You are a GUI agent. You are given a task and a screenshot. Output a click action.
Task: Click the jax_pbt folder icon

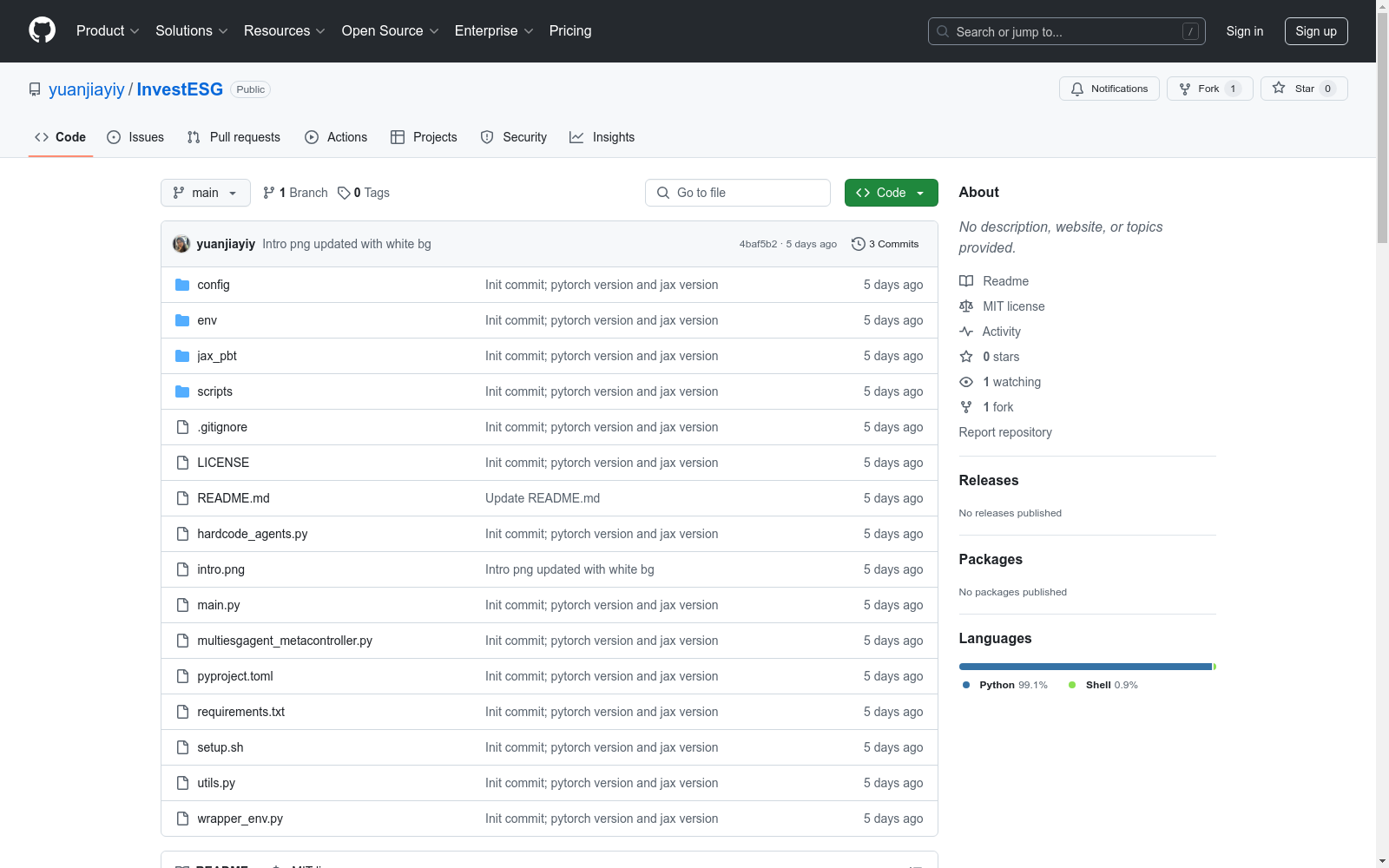click(182, 356)
